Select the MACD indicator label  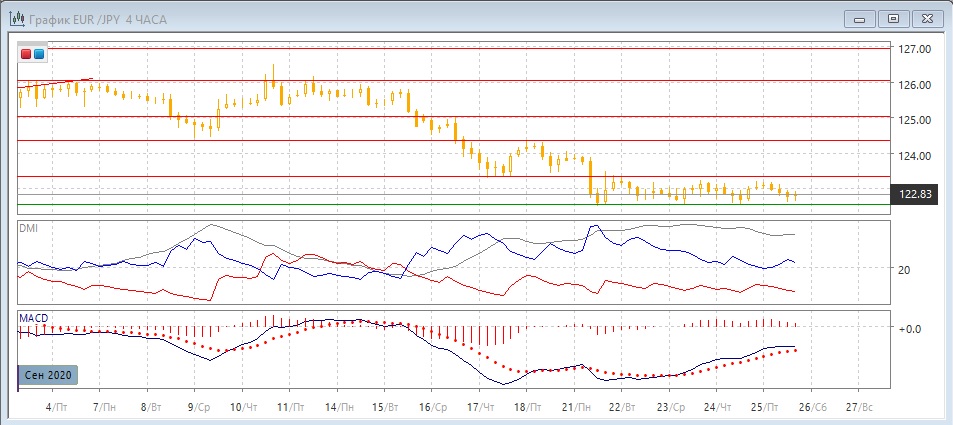pos(33,317)
